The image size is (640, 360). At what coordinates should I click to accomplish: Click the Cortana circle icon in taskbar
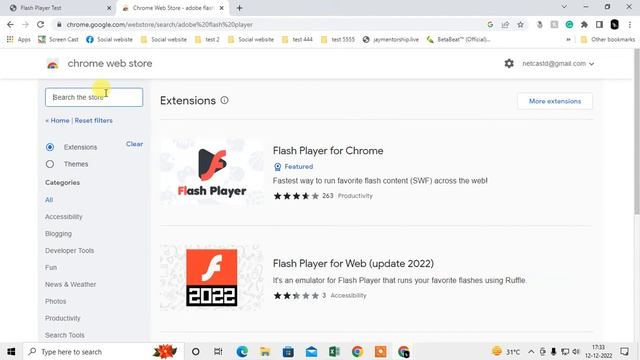coord(196,351)
